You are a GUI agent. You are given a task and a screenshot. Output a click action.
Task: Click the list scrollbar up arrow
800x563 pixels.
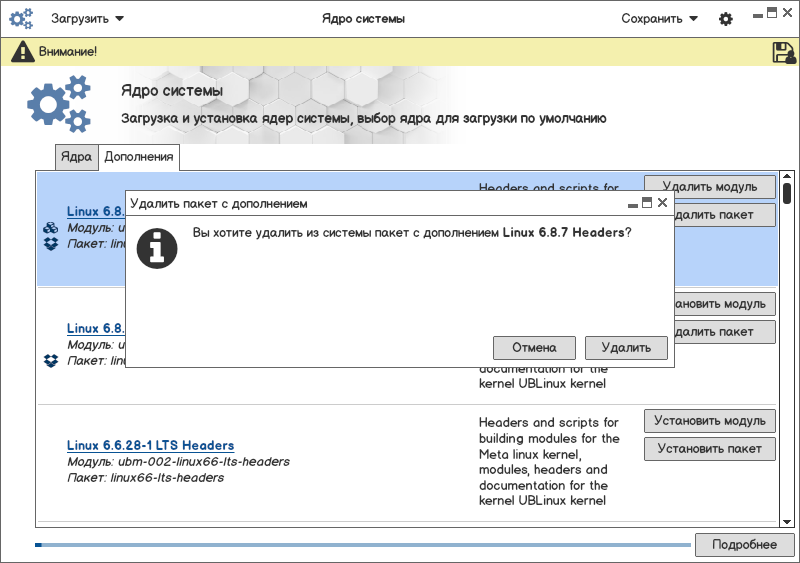click(787, 176)
